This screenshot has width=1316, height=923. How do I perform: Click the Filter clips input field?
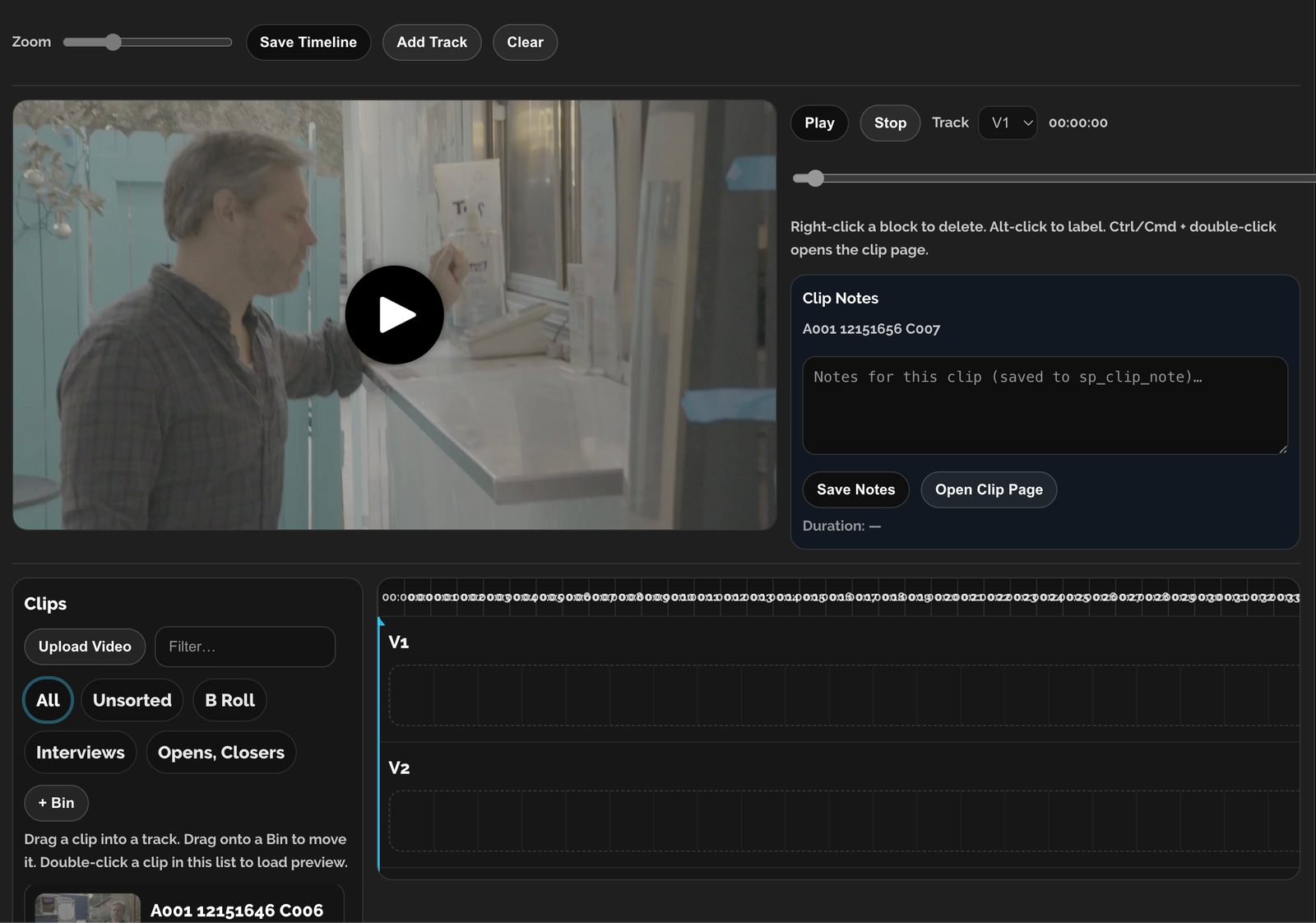245,647
